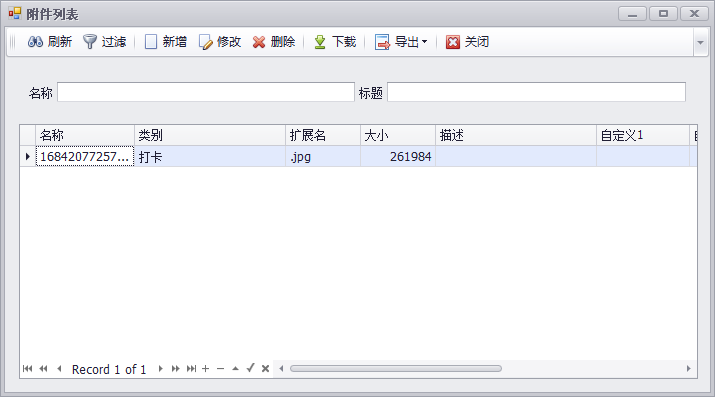
Task: Confirm the edit with the navigator checkmark button
Action: point(250,368)
